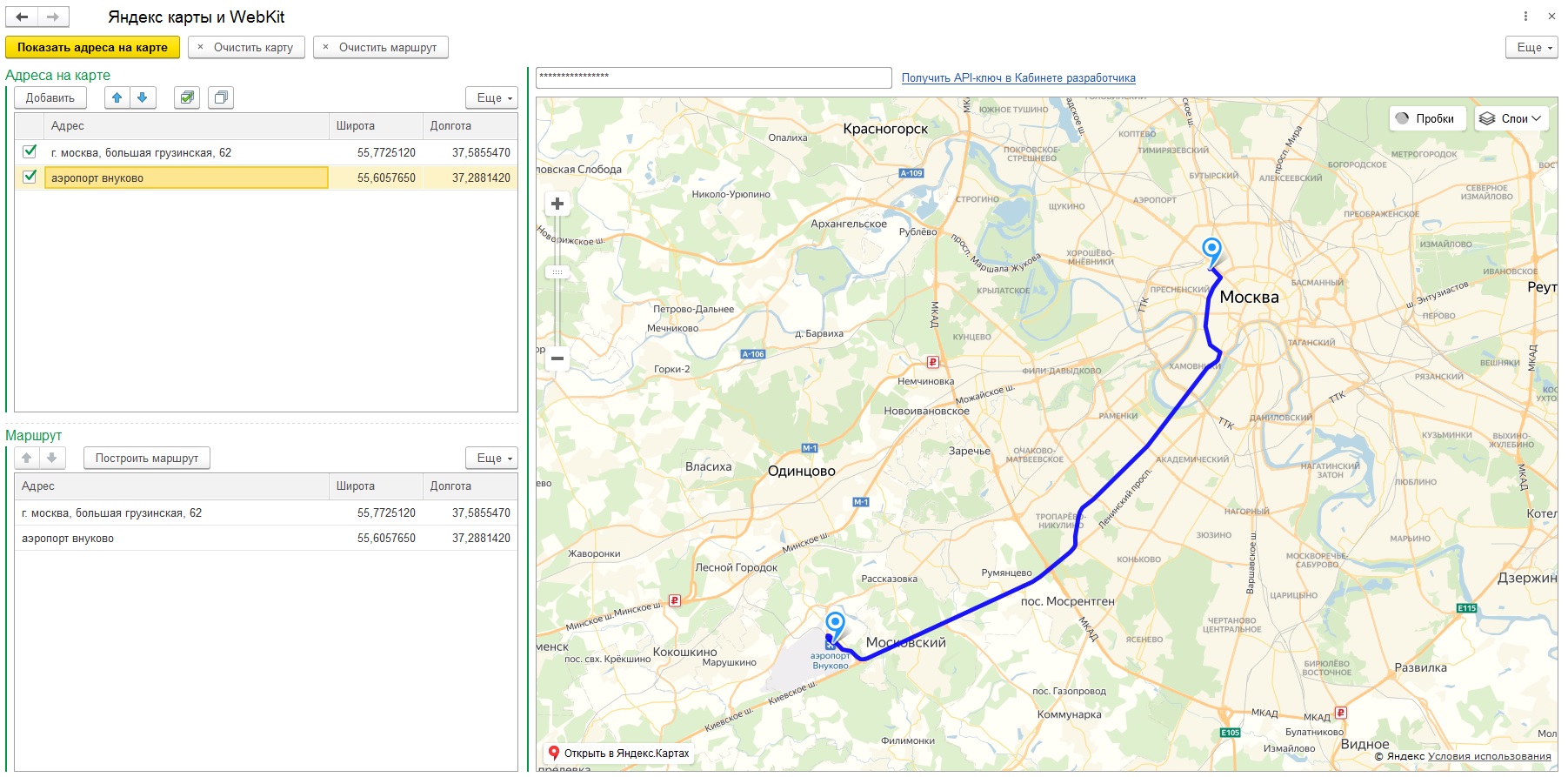The image size is (1568, 777).
Task: Click Московский label on the map
Action: tap(905, 642)
